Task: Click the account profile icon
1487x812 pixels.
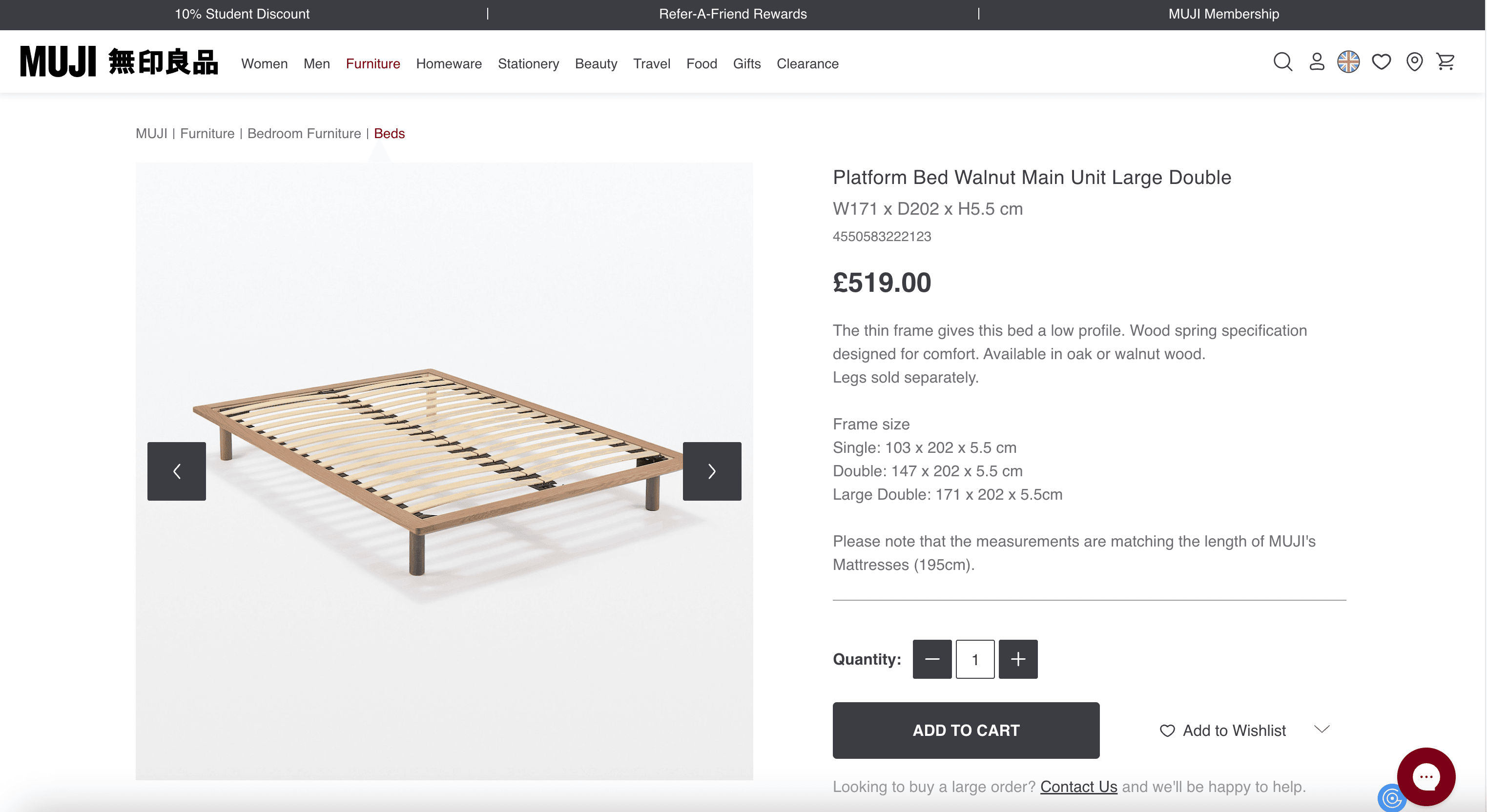Action: pyautogui.click(x=1316, y=62)
